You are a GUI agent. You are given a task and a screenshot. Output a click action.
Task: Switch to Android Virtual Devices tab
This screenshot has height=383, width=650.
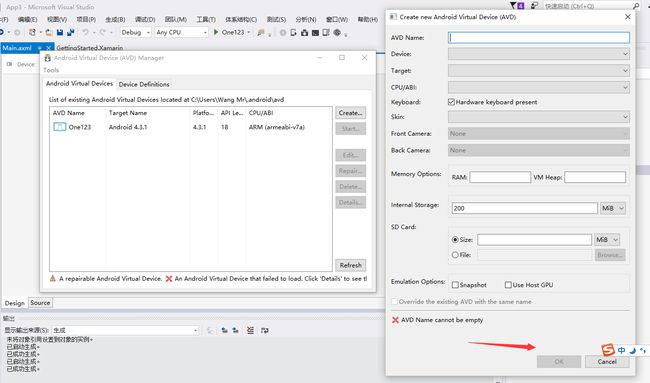(80, 83)
